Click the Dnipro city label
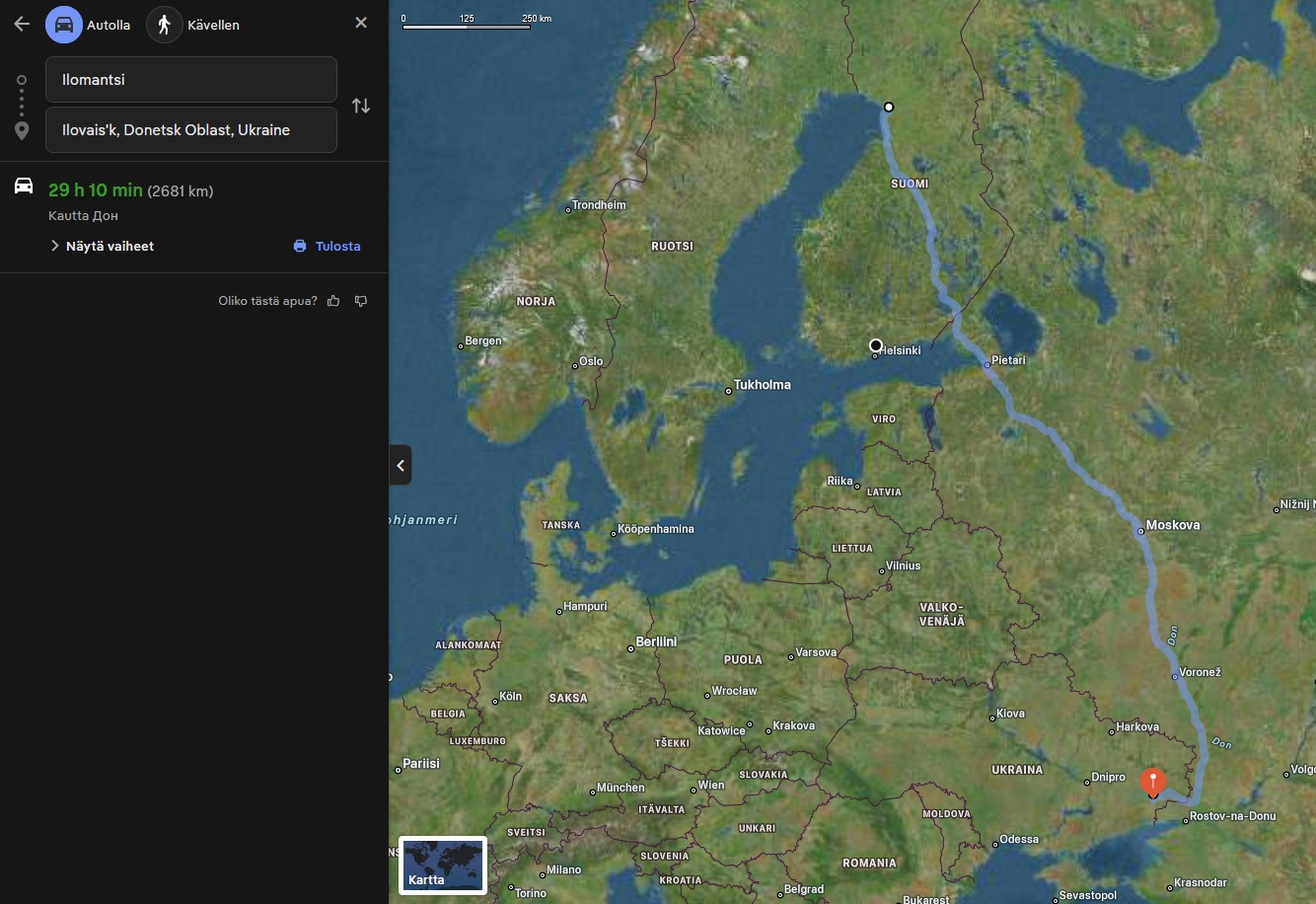Viewport: 1316px width, 904px height. click(1109, 778)
